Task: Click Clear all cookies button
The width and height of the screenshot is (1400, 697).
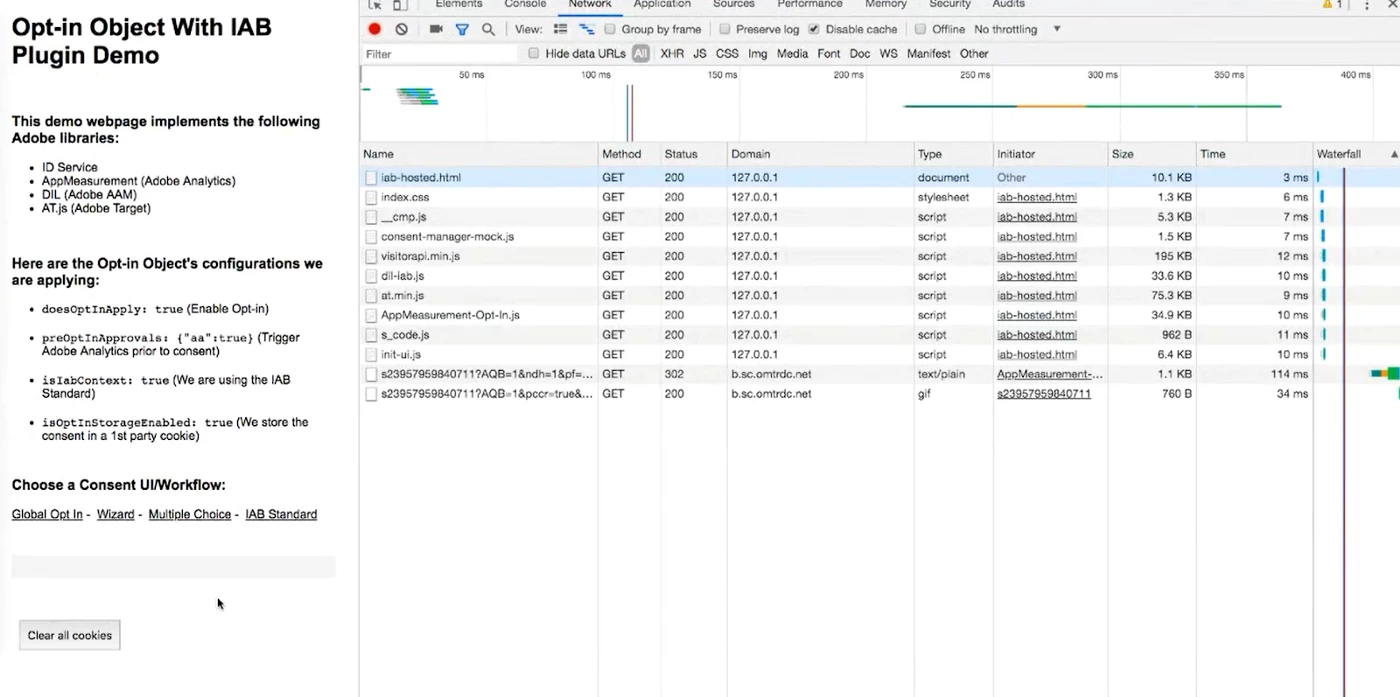Action: point(70,635)
